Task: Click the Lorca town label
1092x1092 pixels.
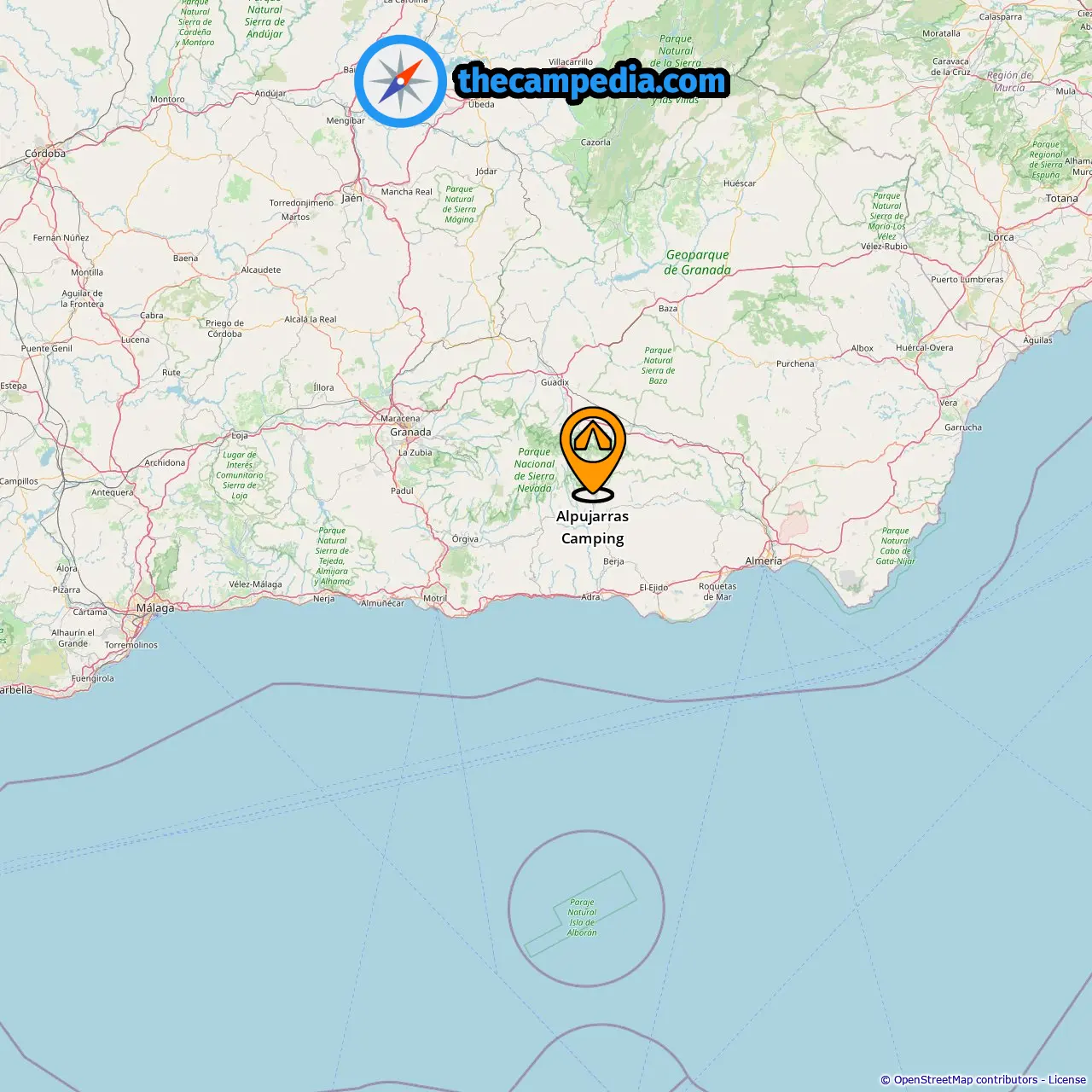Action: tap(1001, 237)
